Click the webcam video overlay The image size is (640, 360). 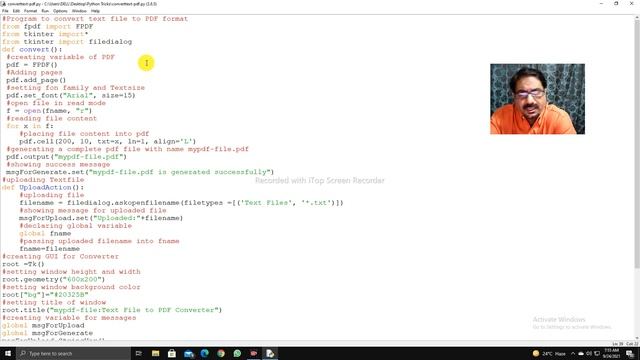[537, 99]
